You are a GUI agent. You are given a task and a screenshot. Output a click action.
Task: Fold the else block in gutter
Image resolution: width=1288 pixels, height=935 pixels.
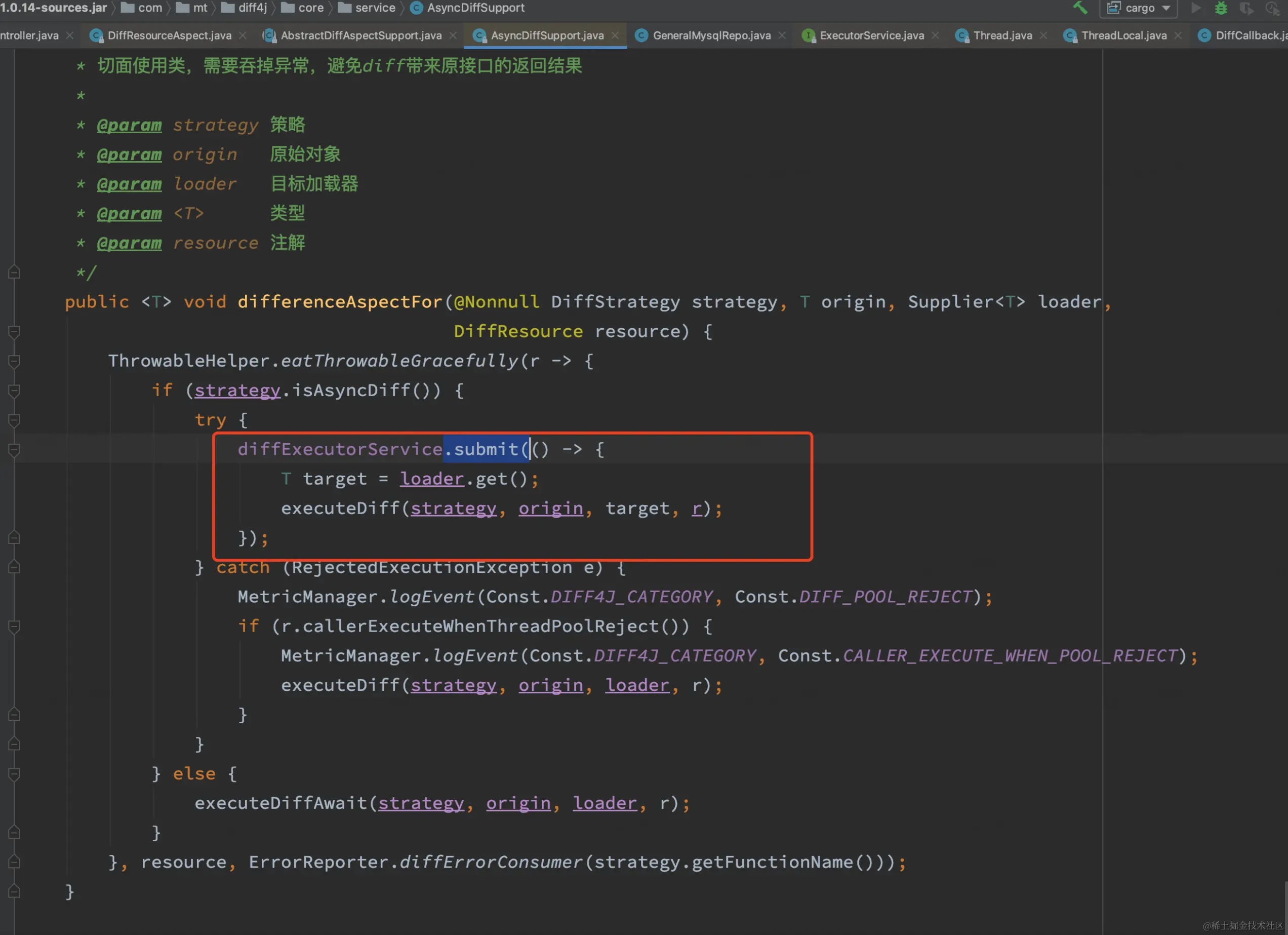14,774
